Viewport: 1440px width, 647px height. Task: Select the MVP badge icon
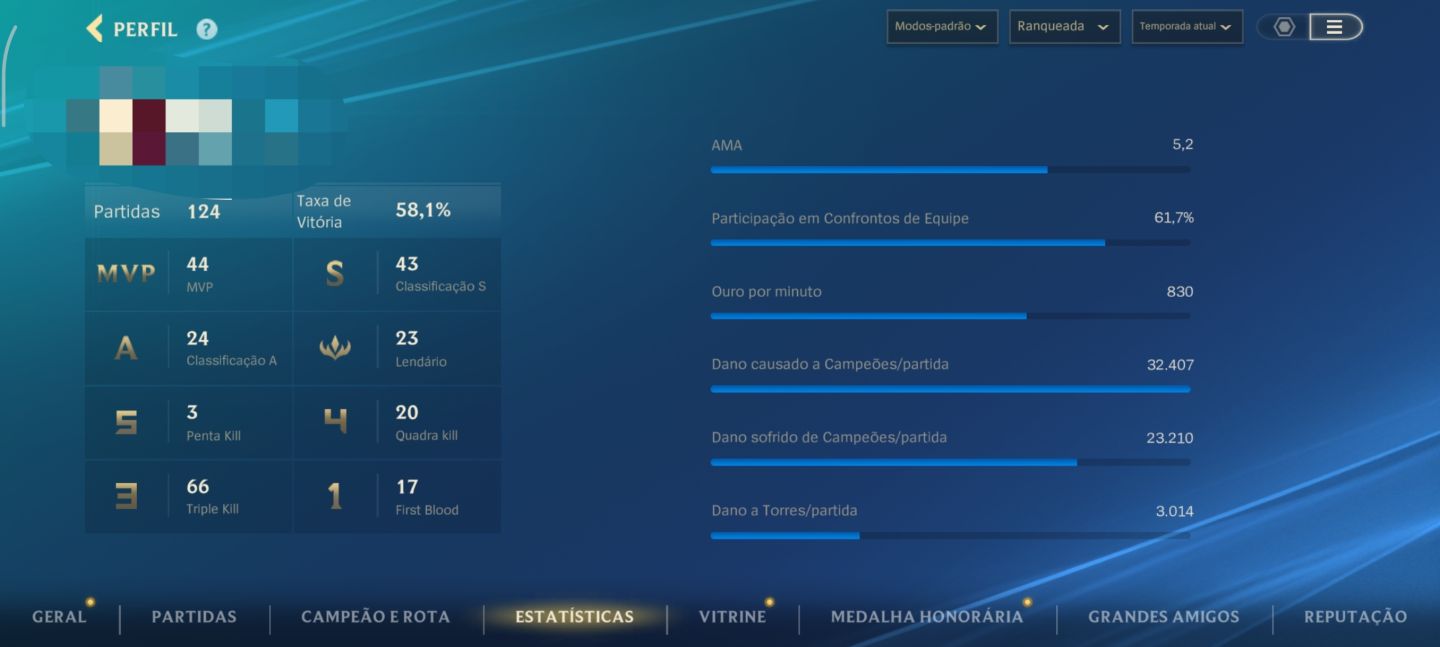click(126, 274)
